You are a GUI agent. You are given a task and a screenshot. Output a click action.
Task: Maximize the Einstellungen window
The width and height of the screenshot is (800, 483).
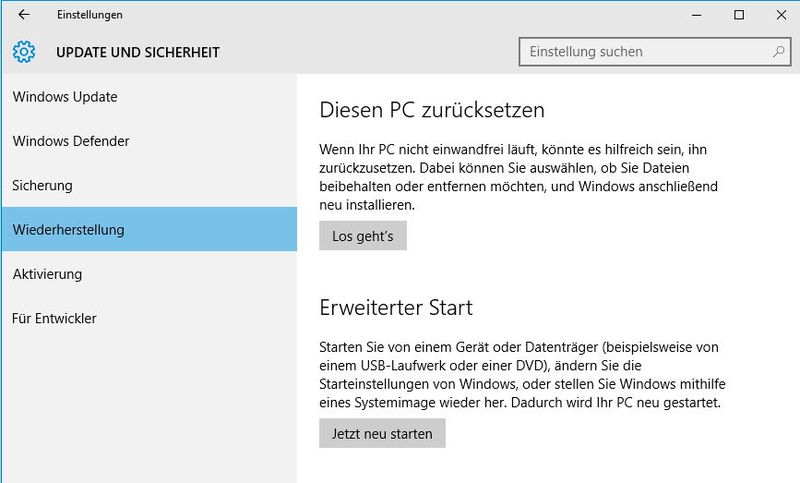[x=739, y=15]
